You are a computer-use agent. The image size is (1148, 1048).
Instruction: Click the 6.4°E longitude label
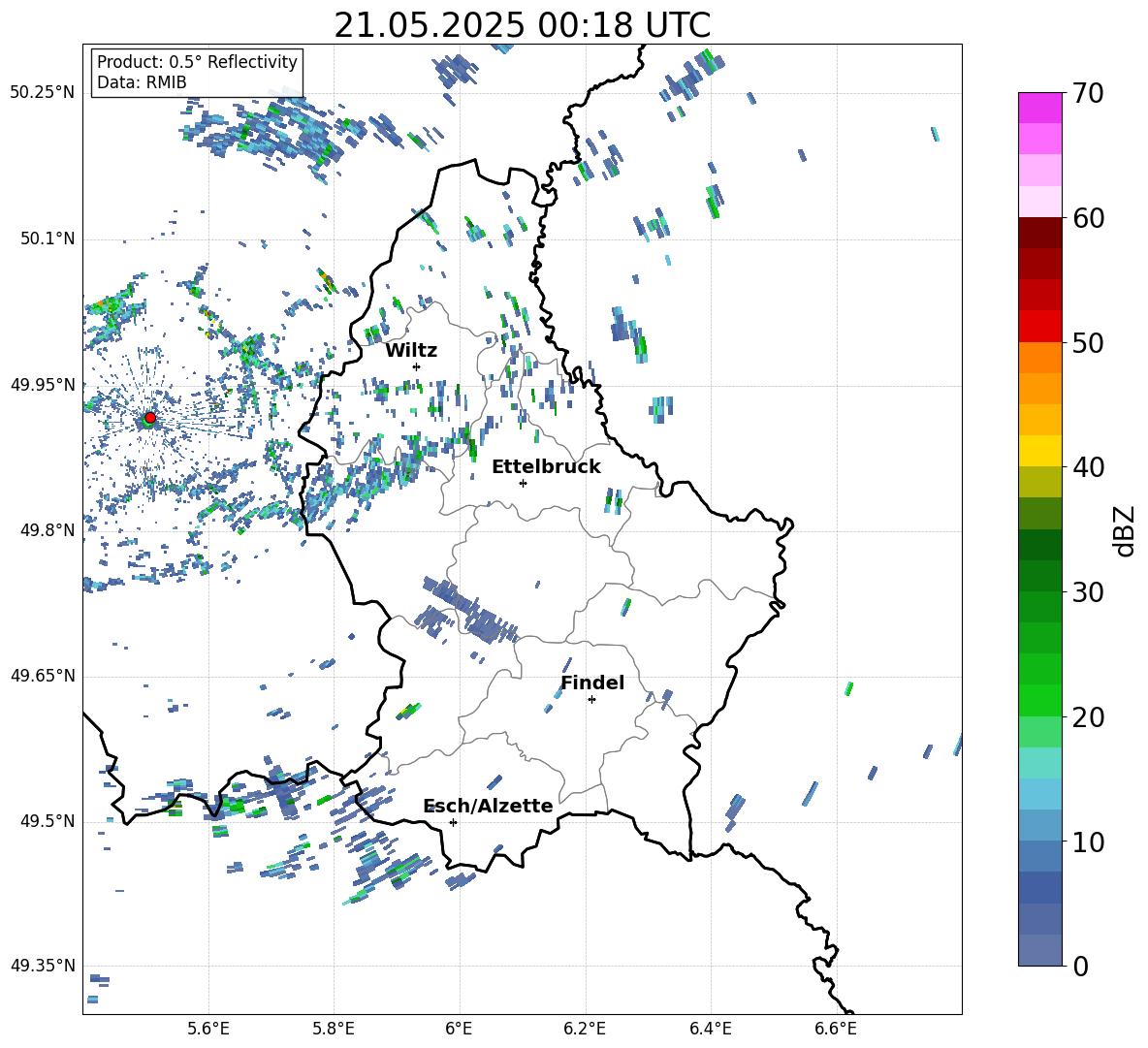[710, 1029]
